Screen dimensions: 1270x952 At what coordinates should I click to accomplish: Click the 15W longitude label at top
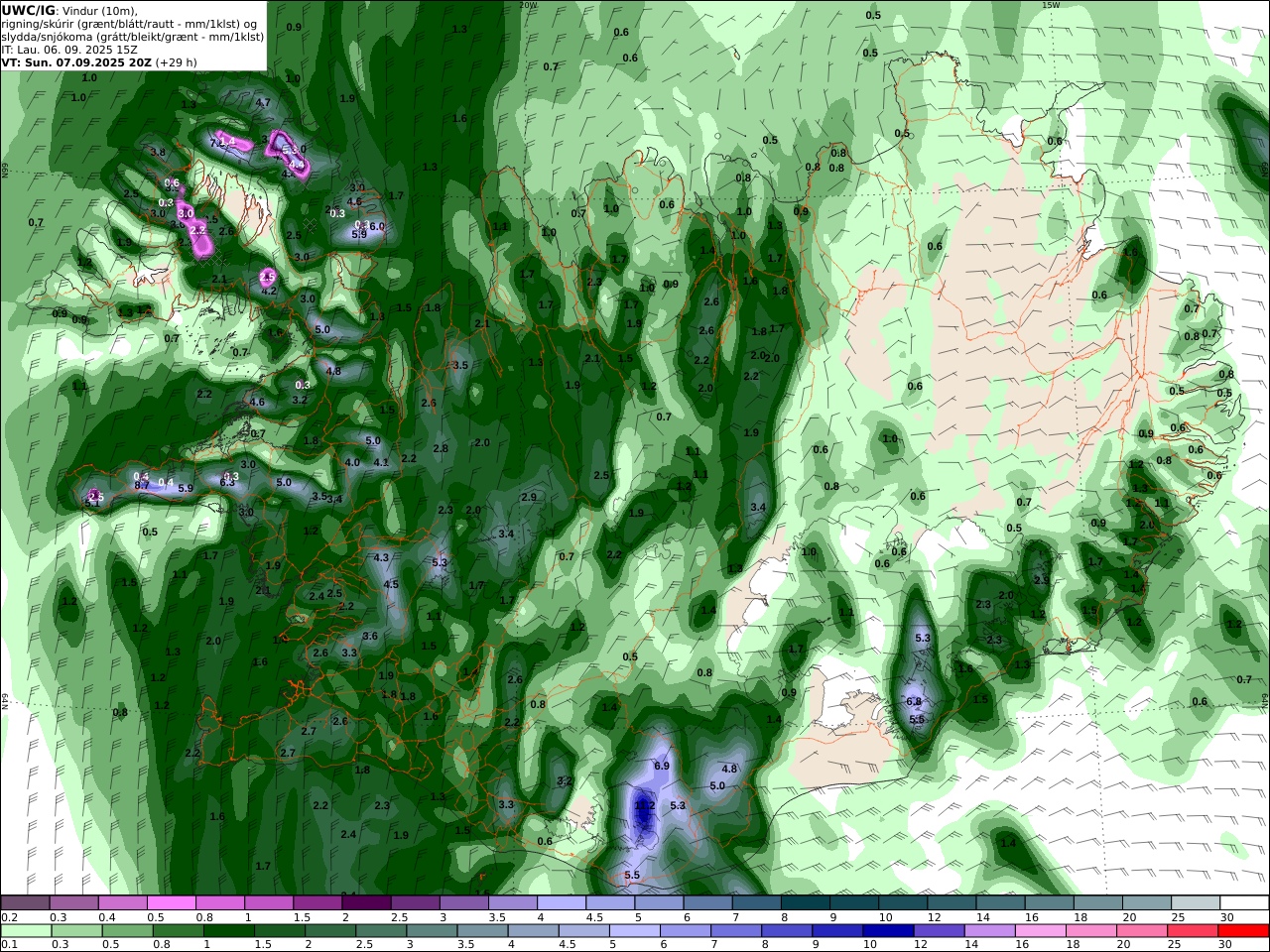(x=1051, y=5)
